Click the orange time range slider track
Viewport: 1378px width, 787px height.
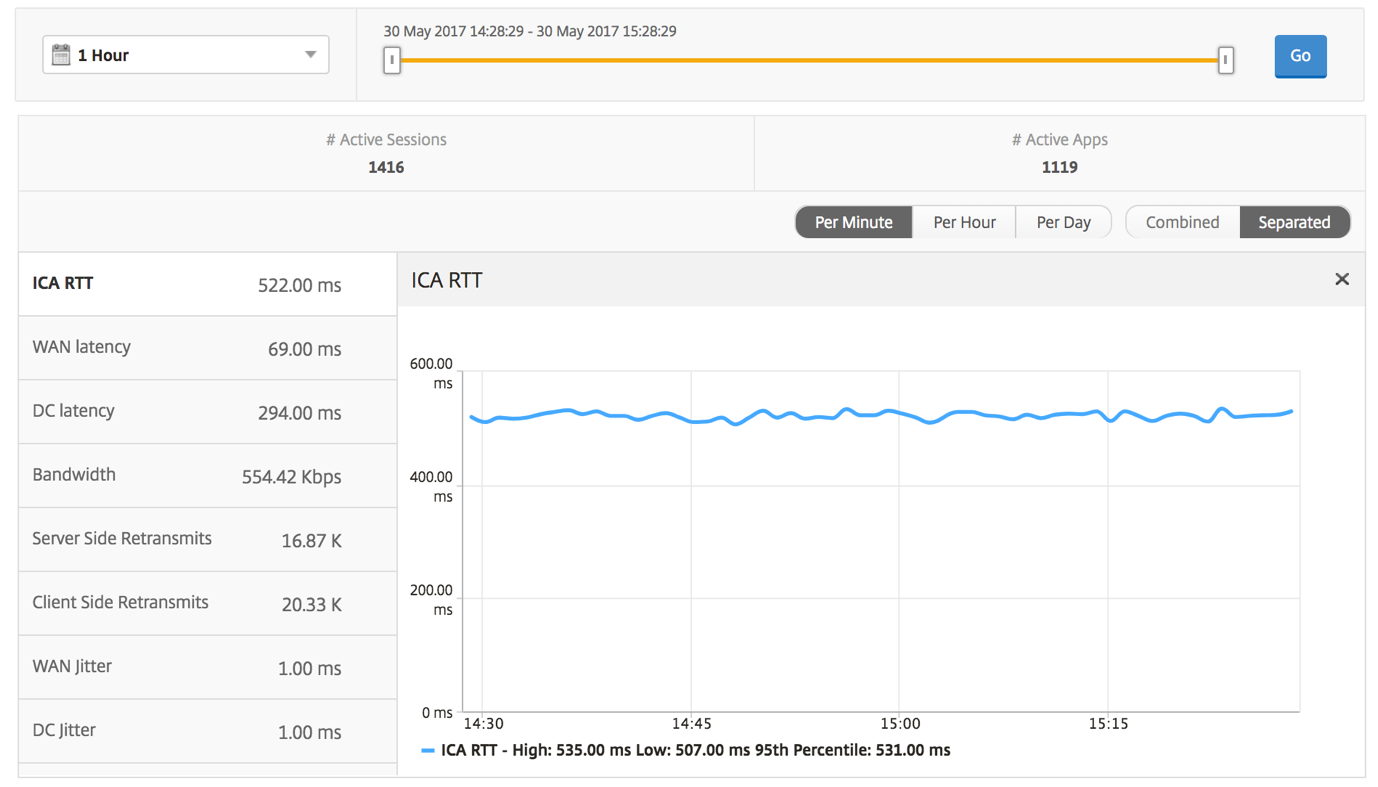(x=808, y=60)
